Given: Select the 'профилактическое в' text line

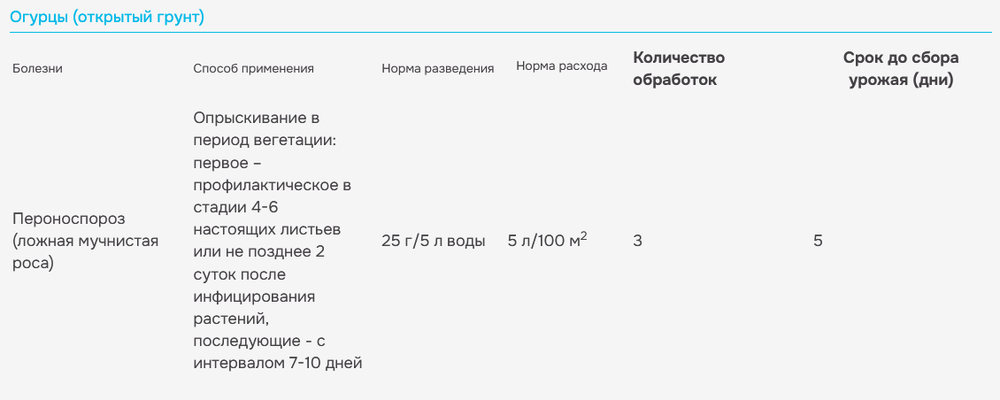Looking at the screenshot, I should click(272, 186).
